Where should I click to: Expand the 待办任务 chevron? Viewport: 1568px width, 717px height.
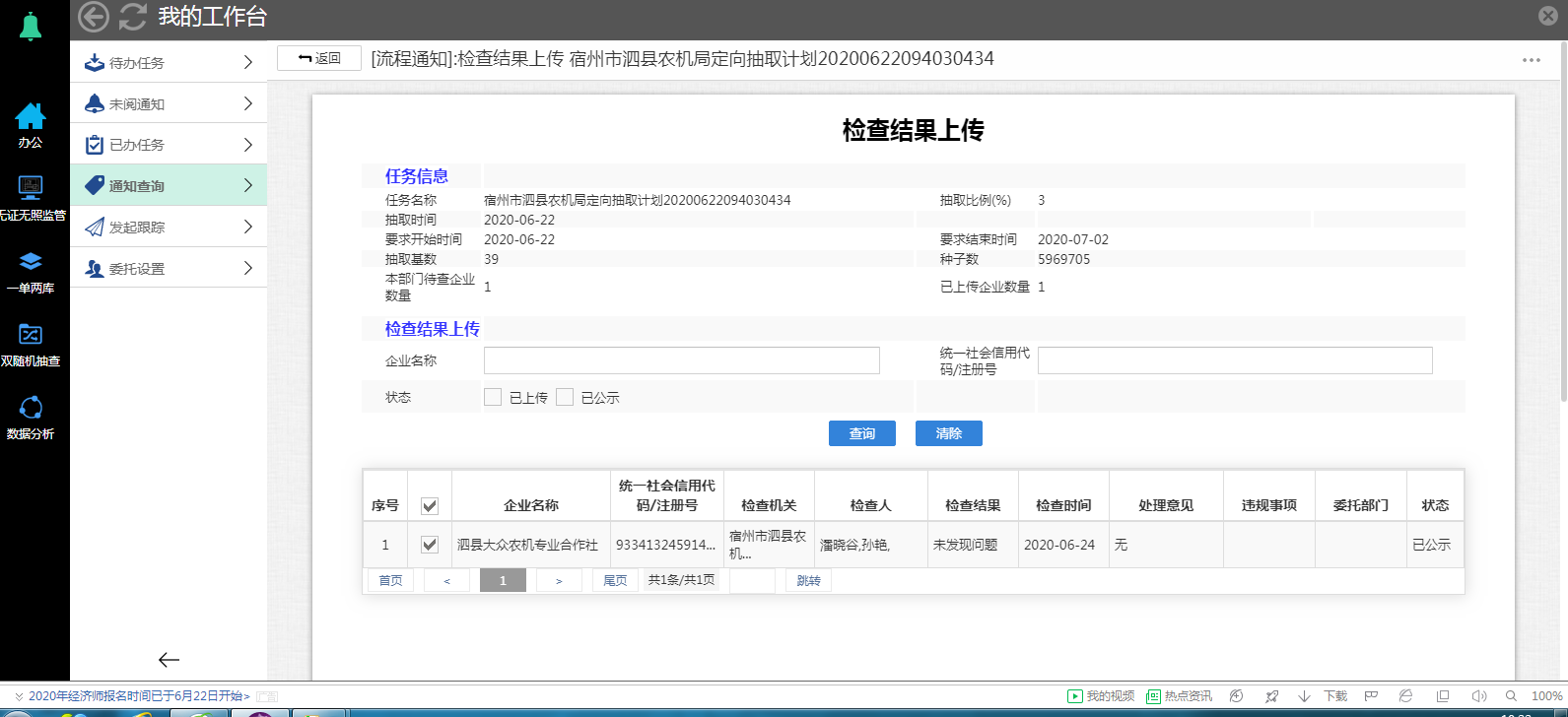(x=248, y=62)
